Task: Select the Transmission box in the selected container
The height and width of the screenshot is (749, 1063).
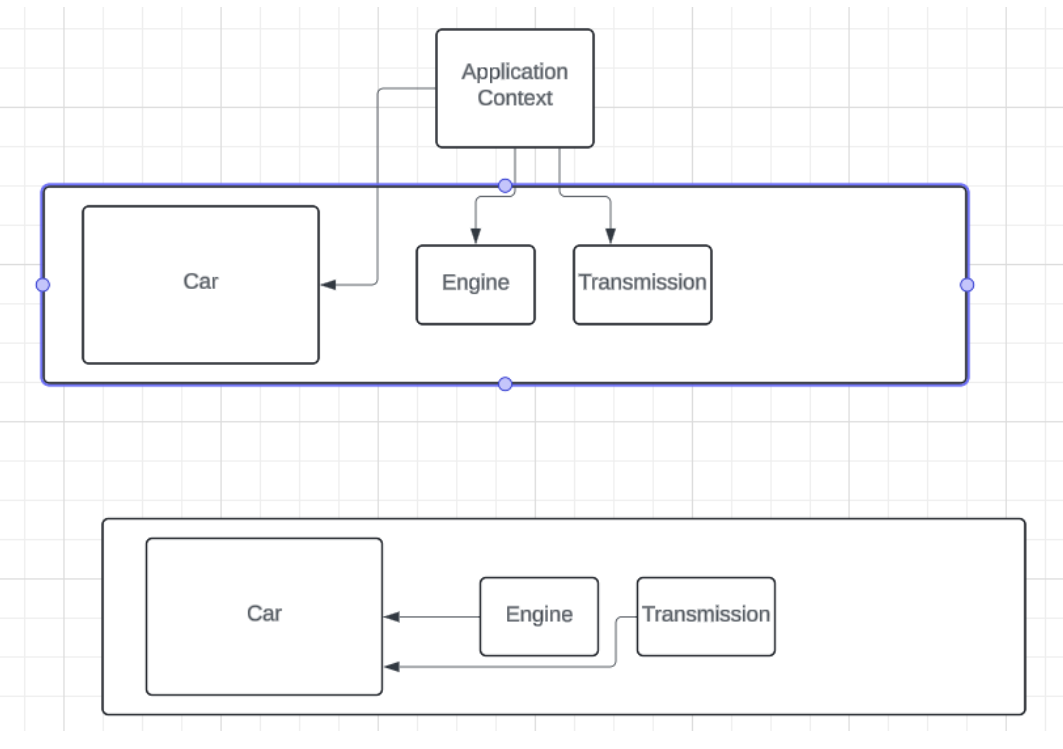Action: (x=642, y=284)
